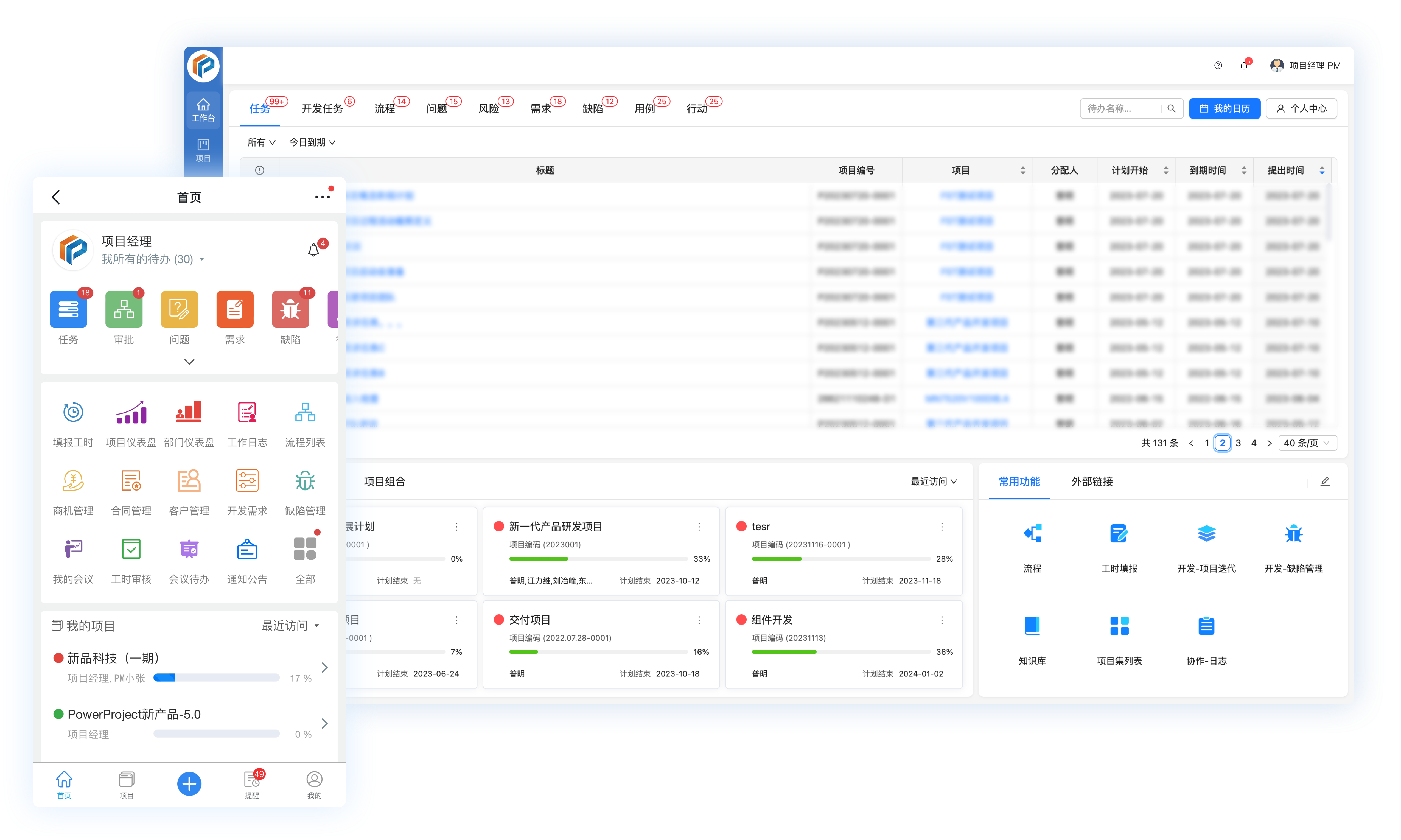Expand the todo icons chevron below 问题
1401x840 pixels.
coord(189,362)
